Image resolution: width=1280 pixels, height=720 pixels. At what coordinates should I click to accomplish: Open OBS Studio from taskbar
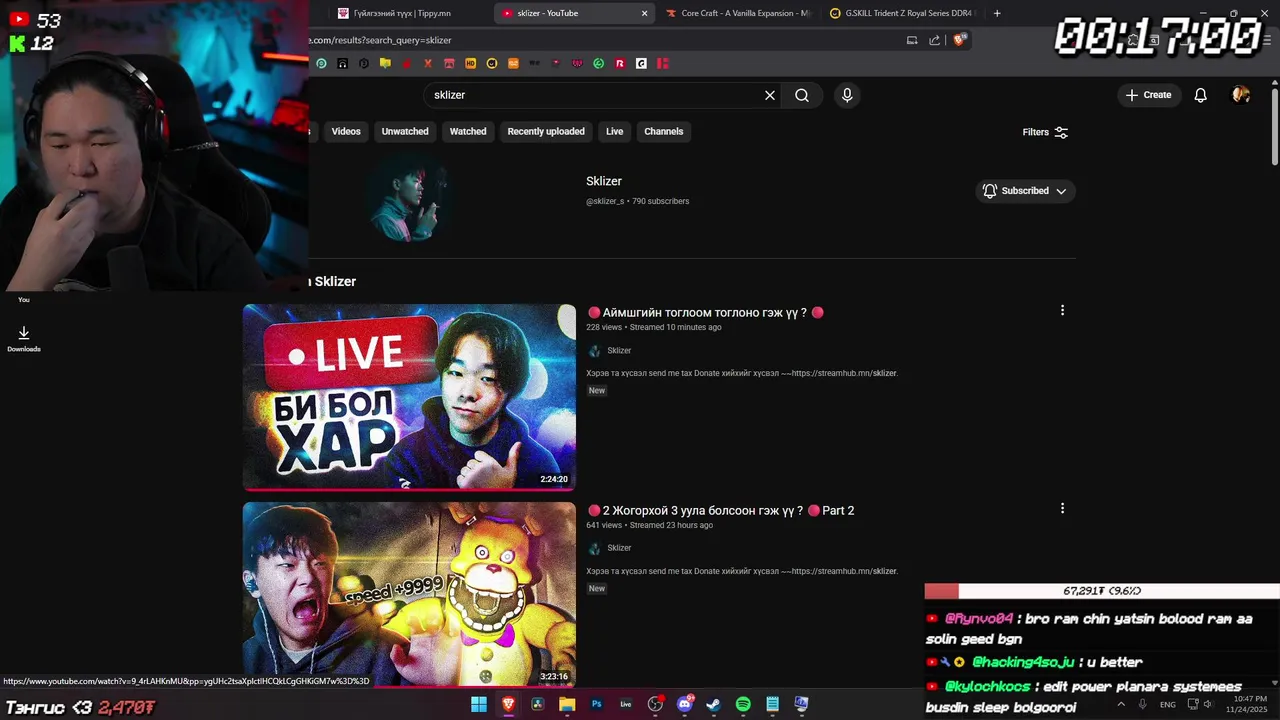pyautogui.click(x=655, y=704)
